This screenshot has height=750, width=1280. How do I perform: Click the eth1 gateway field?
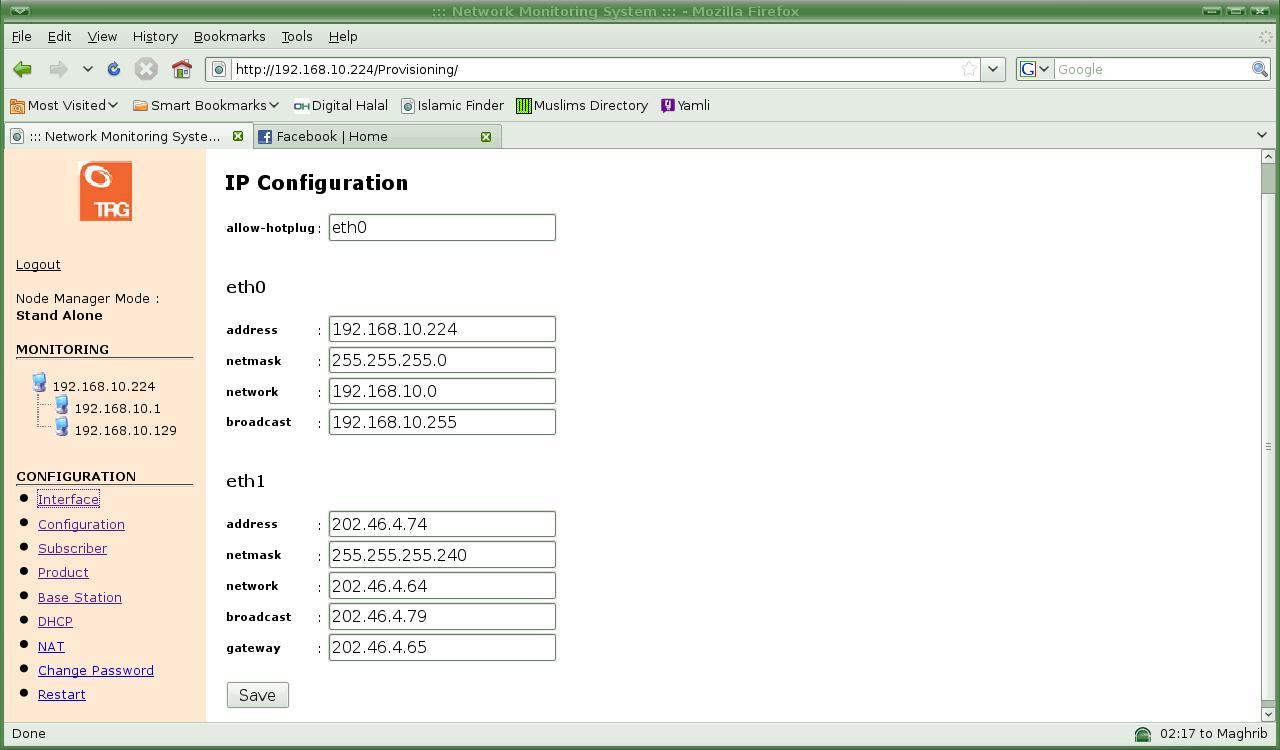442,647
